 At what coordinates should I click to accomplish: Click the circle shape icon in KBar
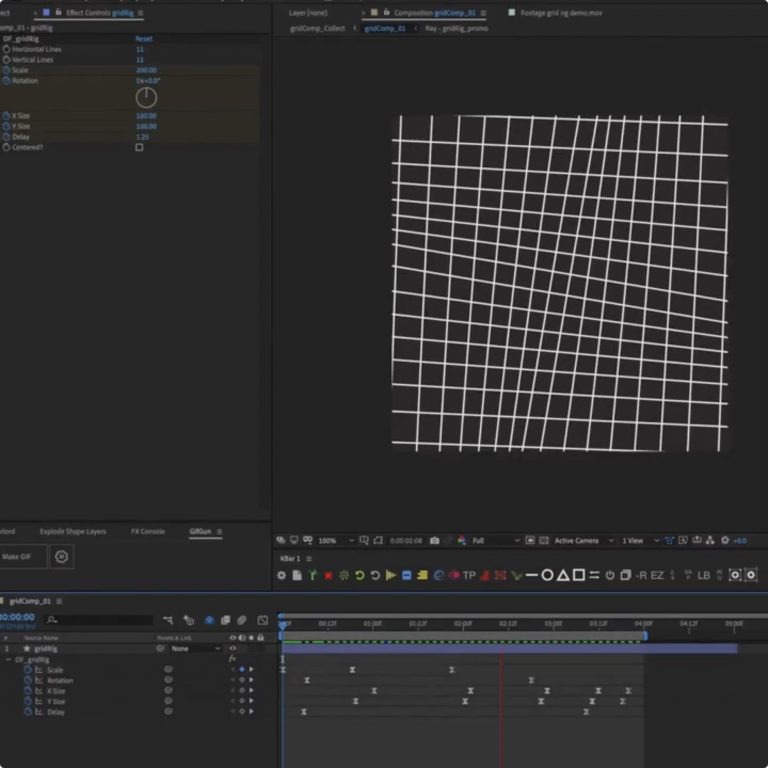[547, 575]
